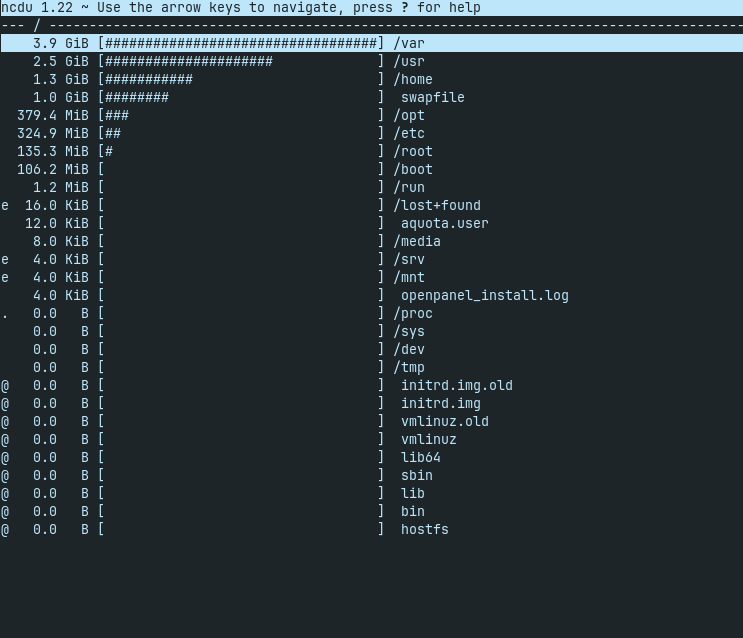
Task: Select the bin symlink entry
Action: click(x=372, y=511)
